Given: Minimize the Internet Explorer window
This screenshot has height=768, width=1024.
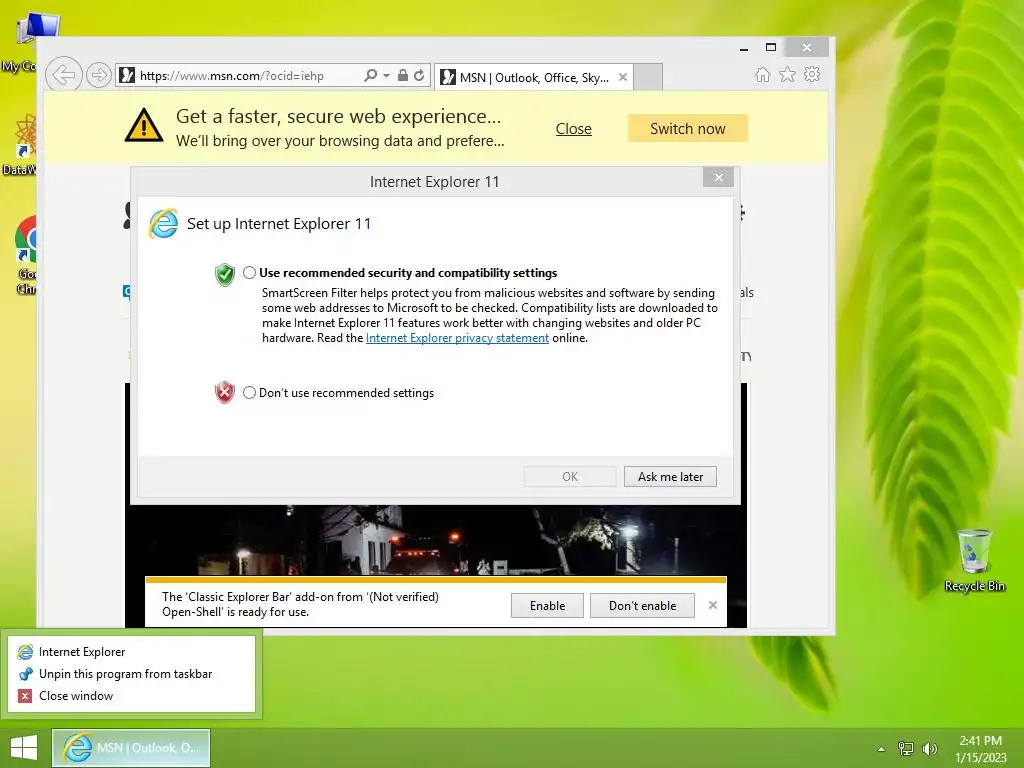Looking at the screenshot, I should pyautogui.click(x=744, y=48).
